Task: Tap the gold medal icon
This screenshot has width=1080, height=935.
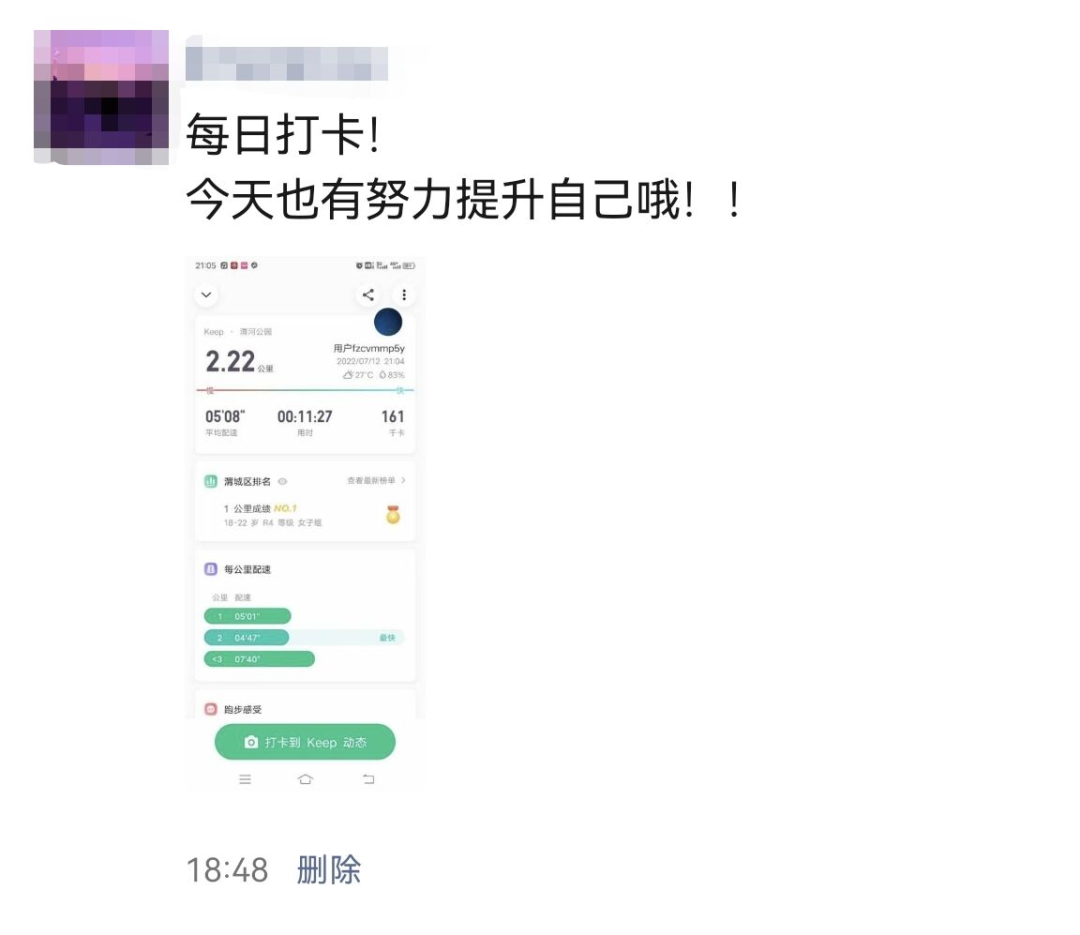Action: 393,515
